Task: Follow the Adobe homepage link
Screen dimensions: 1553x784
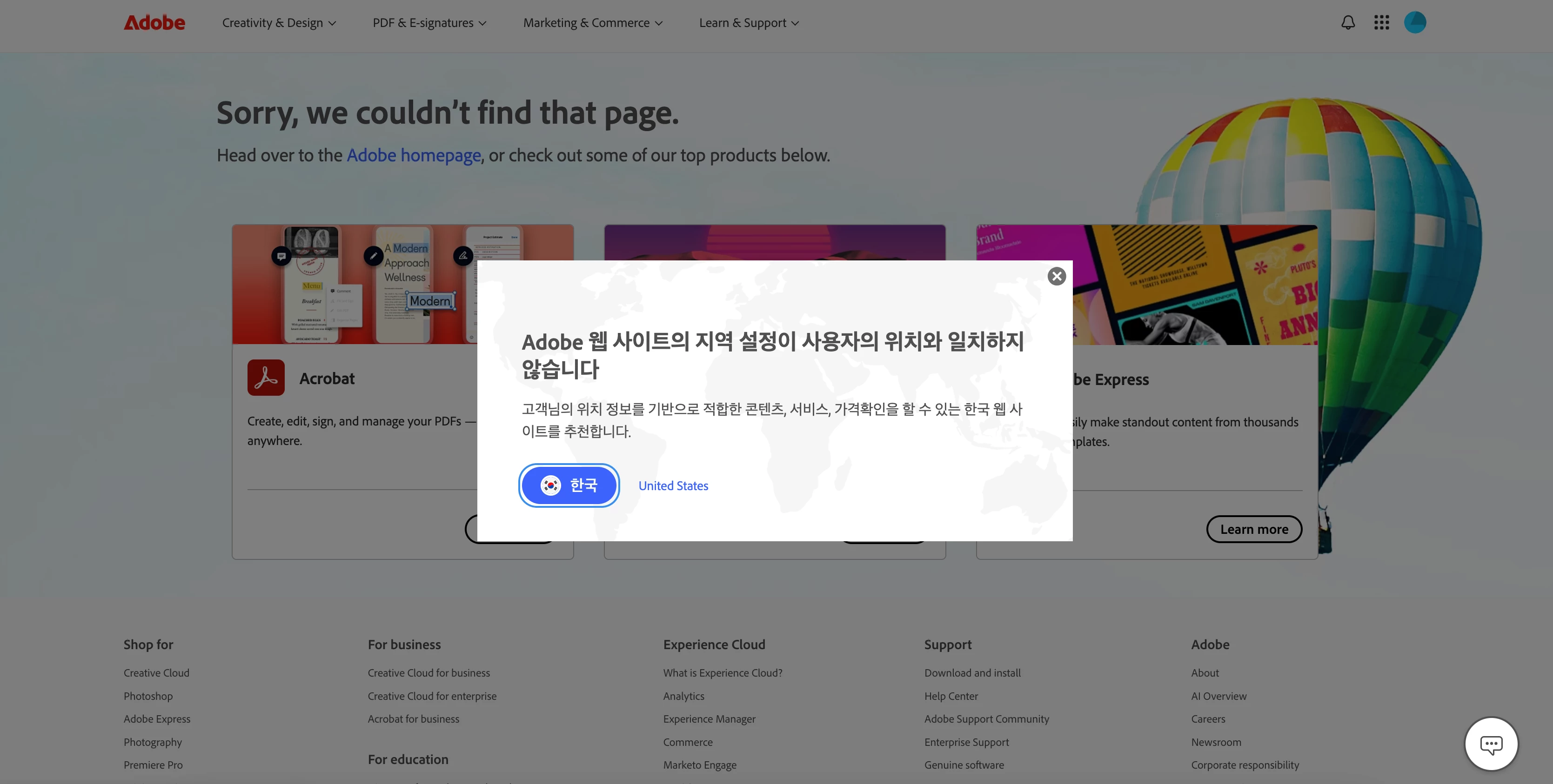Action: click(414, 155)
